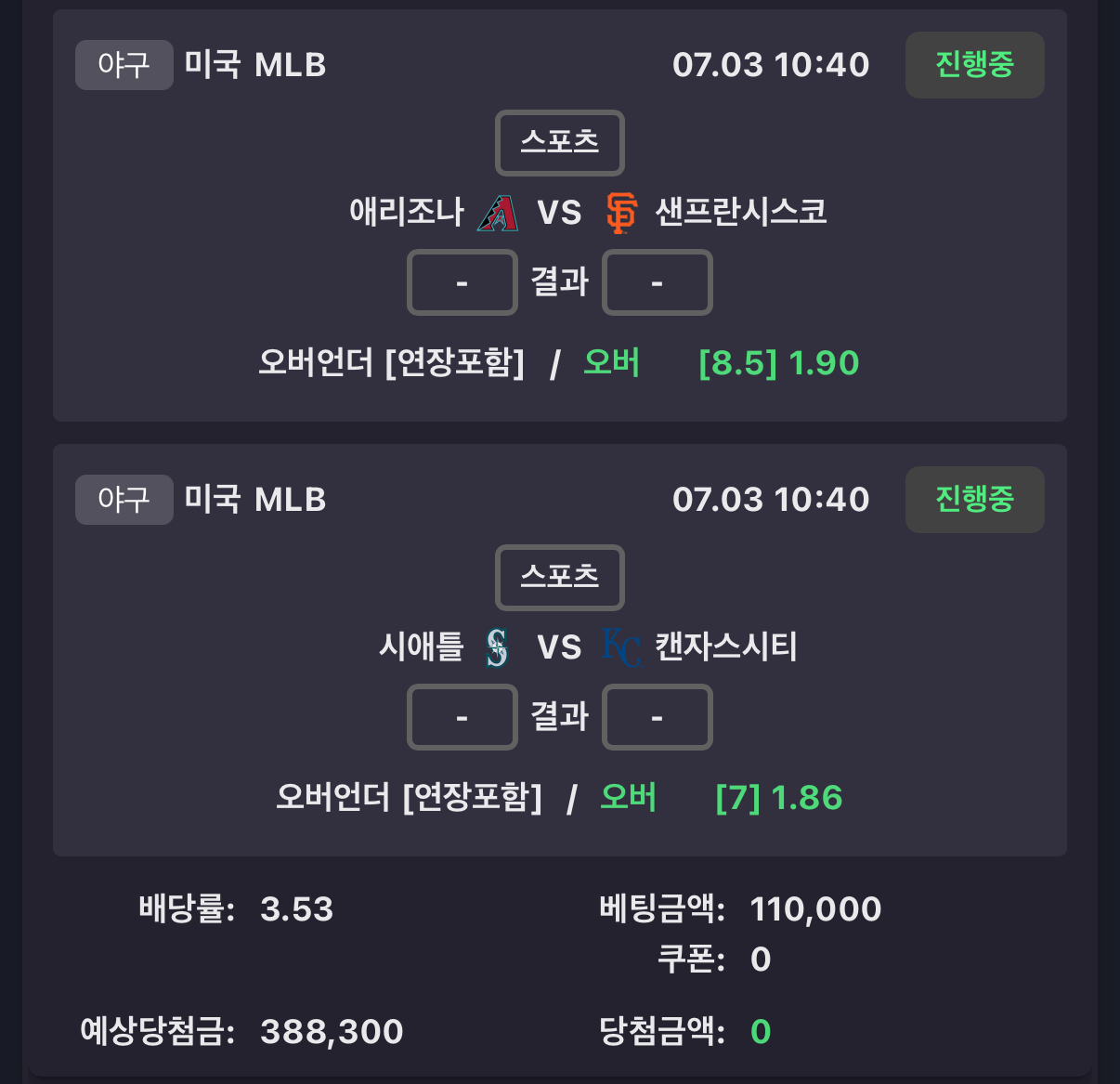
Task: Click 샌프란시스코 result score box
Action: click(658, 282)
